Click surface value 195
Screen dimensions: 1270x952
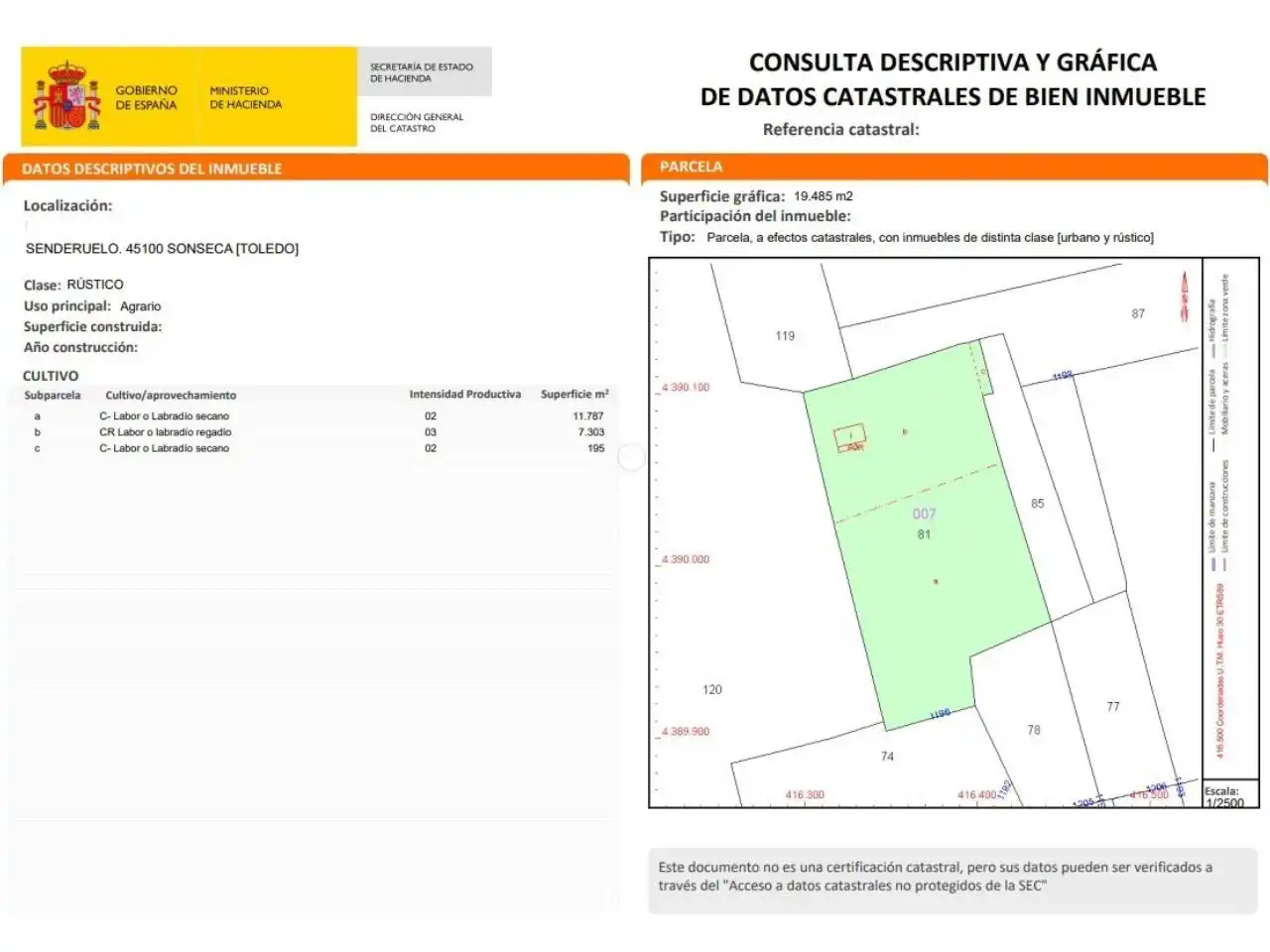click(595, 448)
